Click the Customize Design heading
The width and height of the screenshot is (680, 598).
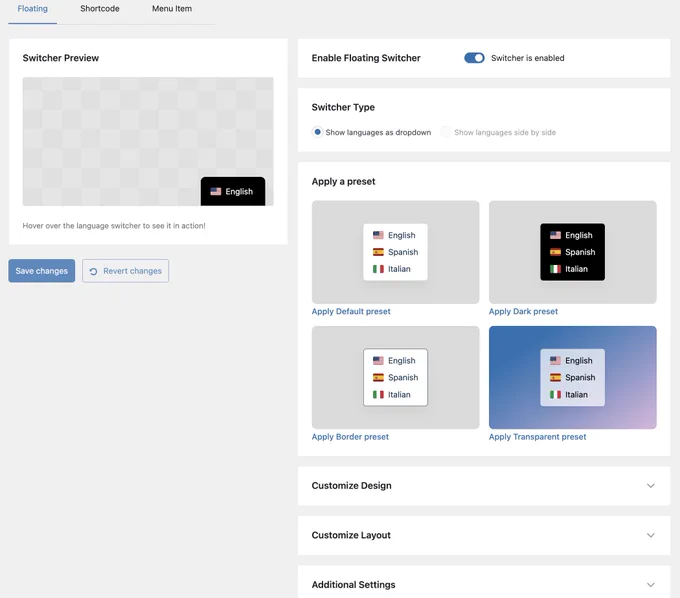click(351, 486)
